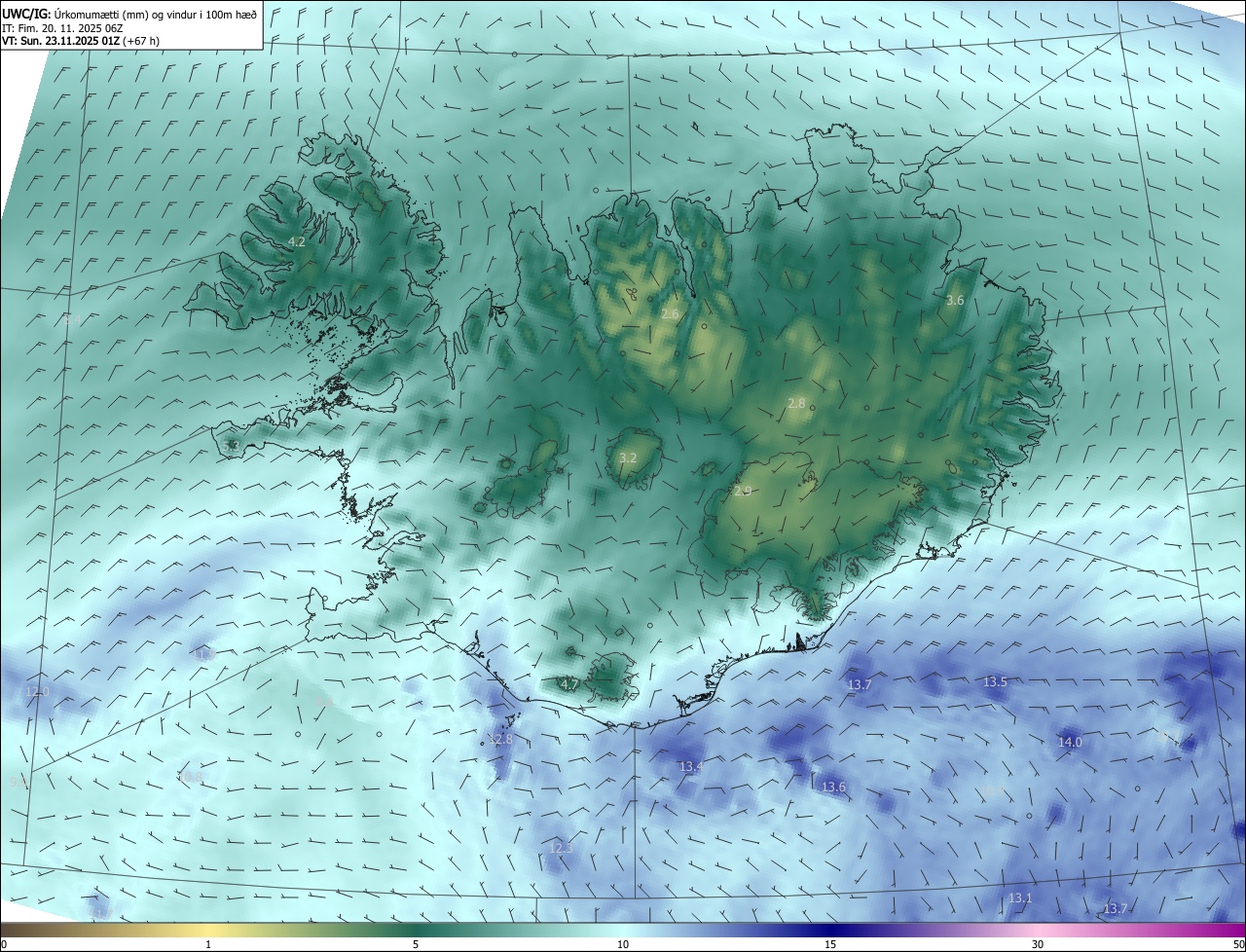The image size is (1246, 952).
Task: Click the '50' label at the scale's end
Action: coord(1238,944)
